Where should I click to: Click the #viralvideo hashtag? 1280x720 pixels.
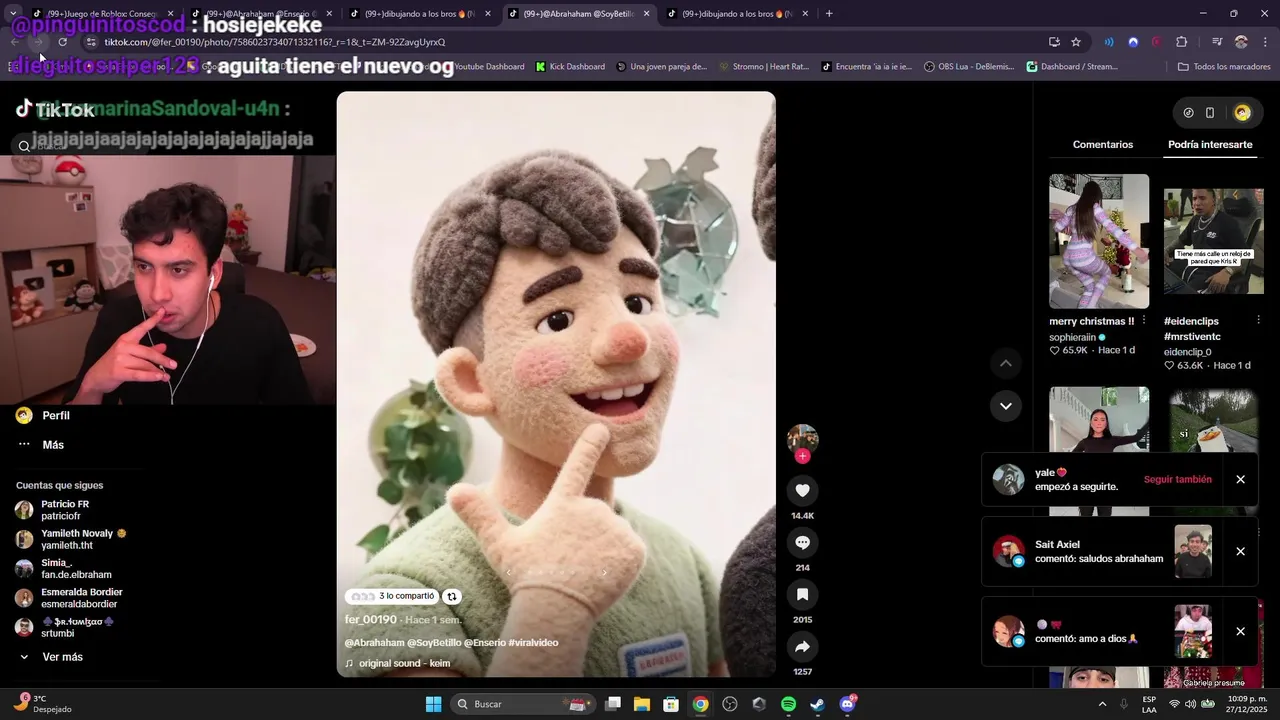point(533,643)
